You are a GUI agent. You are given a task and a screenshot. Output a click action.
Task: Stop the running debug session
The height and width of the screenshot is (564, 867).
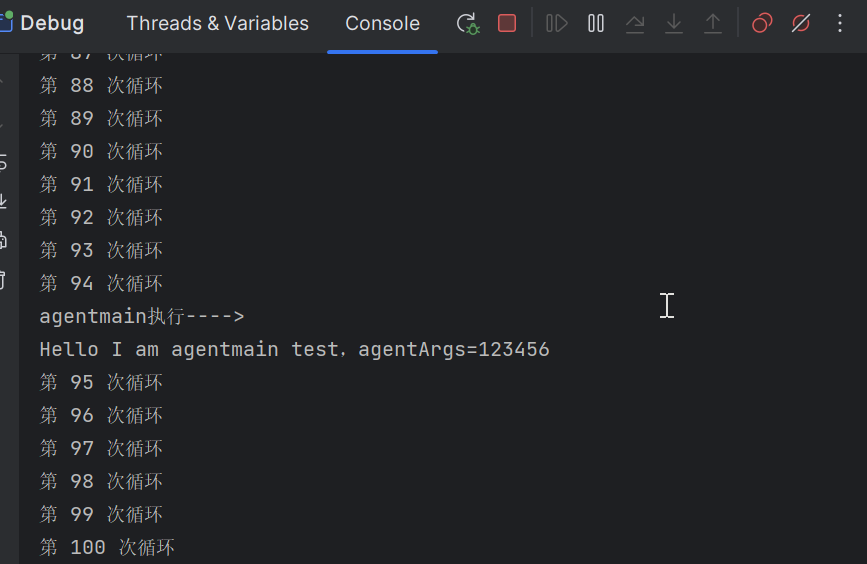pyautogui.click(x=506, y=23)
